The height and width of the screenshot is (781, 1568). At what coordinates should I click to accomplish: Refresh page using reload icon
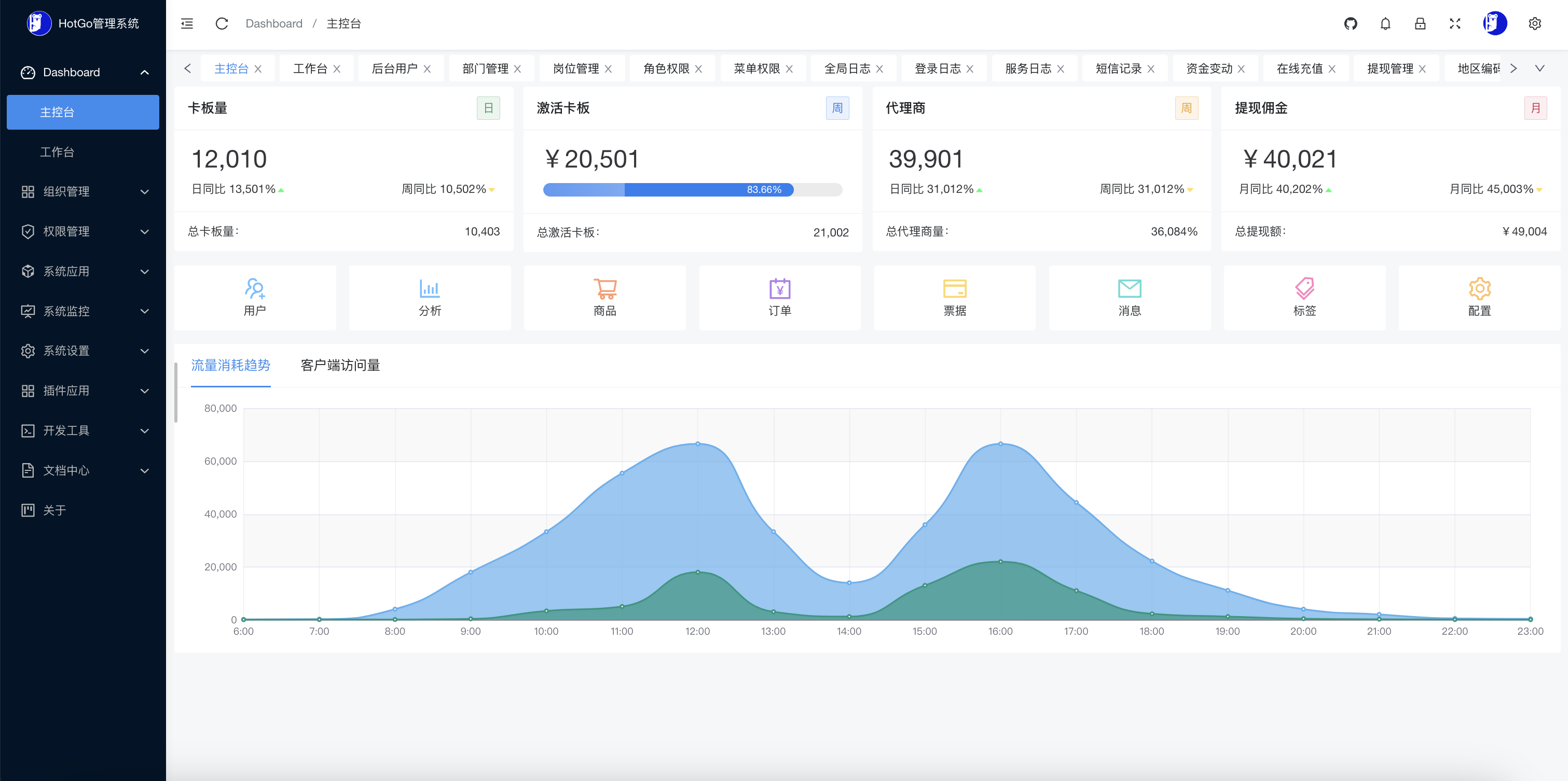(222, 24)
